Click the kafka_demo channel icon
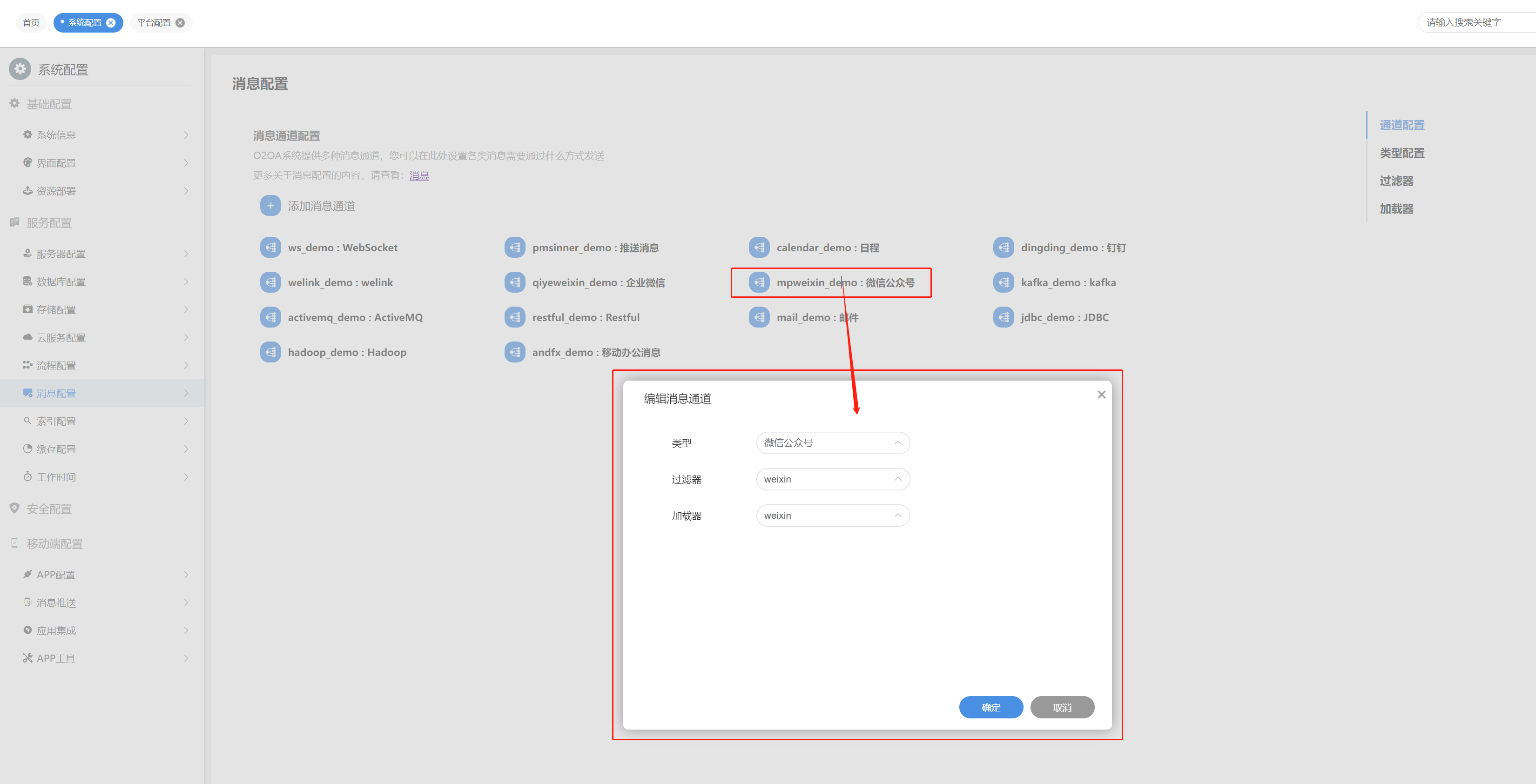1536x784 pixels. click(1003, 282)
